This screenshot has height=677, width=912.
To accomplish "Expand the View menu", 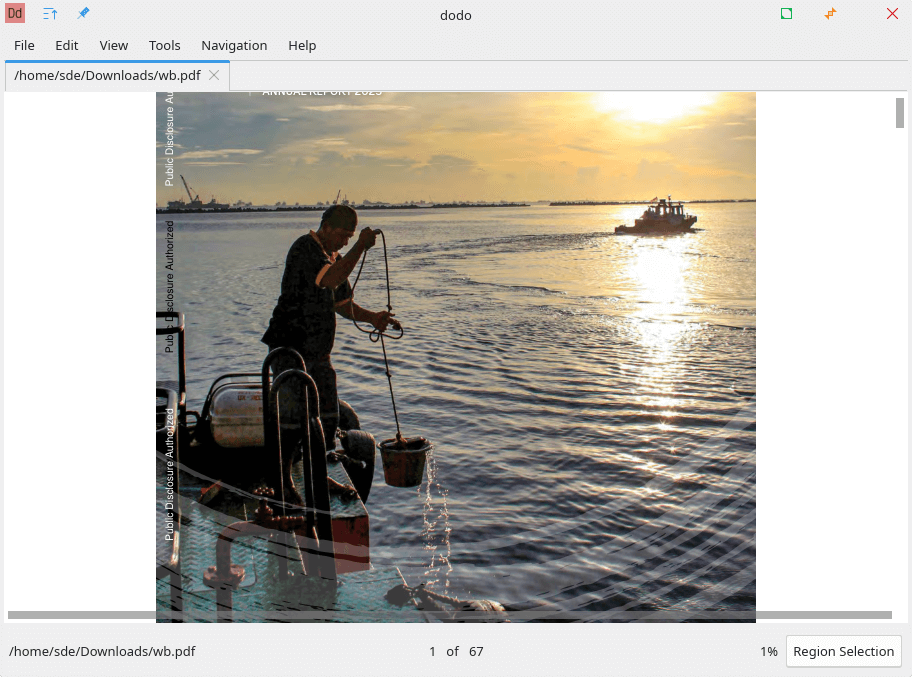I will click(x=114, y=45).
